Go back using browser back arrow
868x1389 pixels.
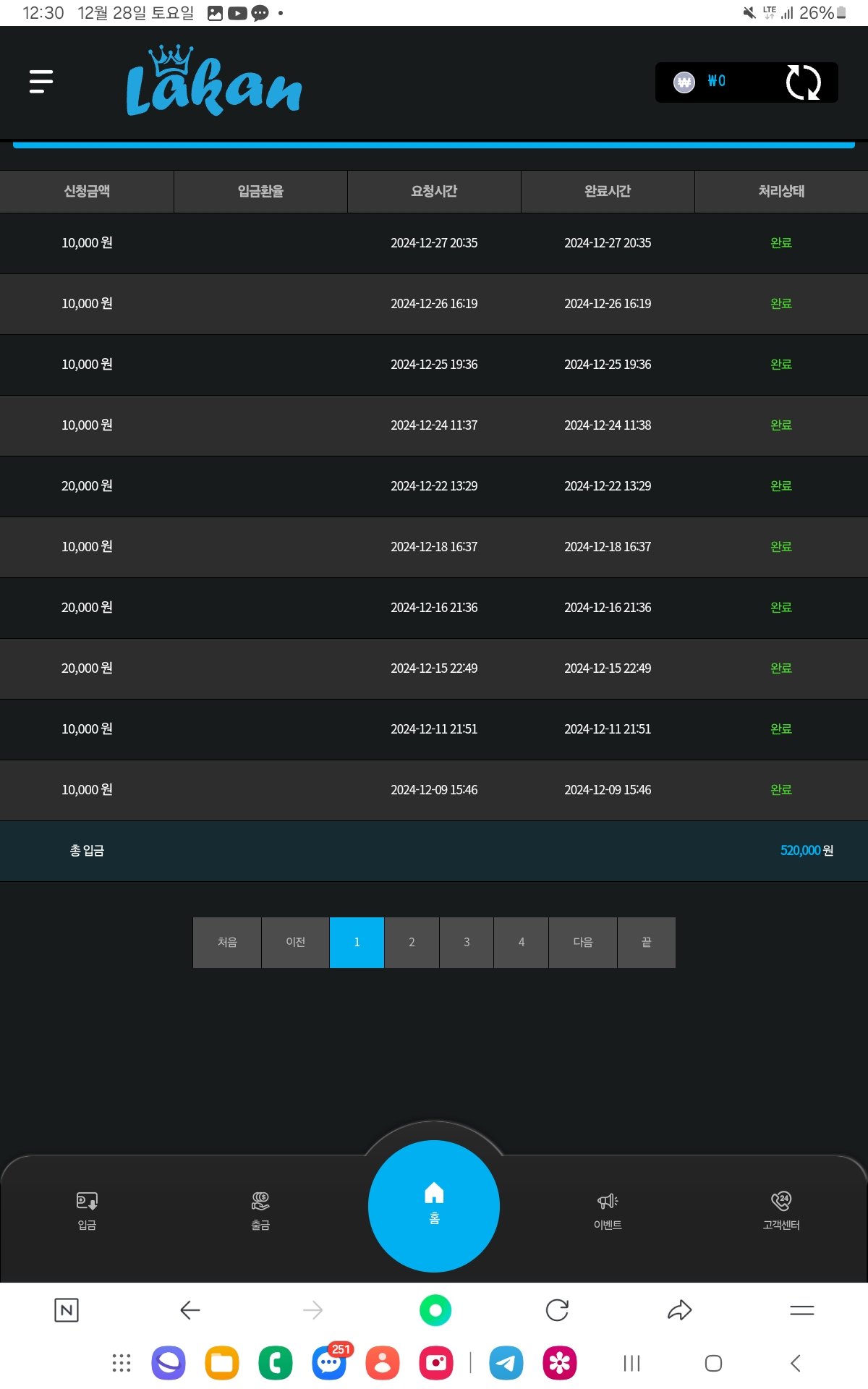coord(190,1310)
